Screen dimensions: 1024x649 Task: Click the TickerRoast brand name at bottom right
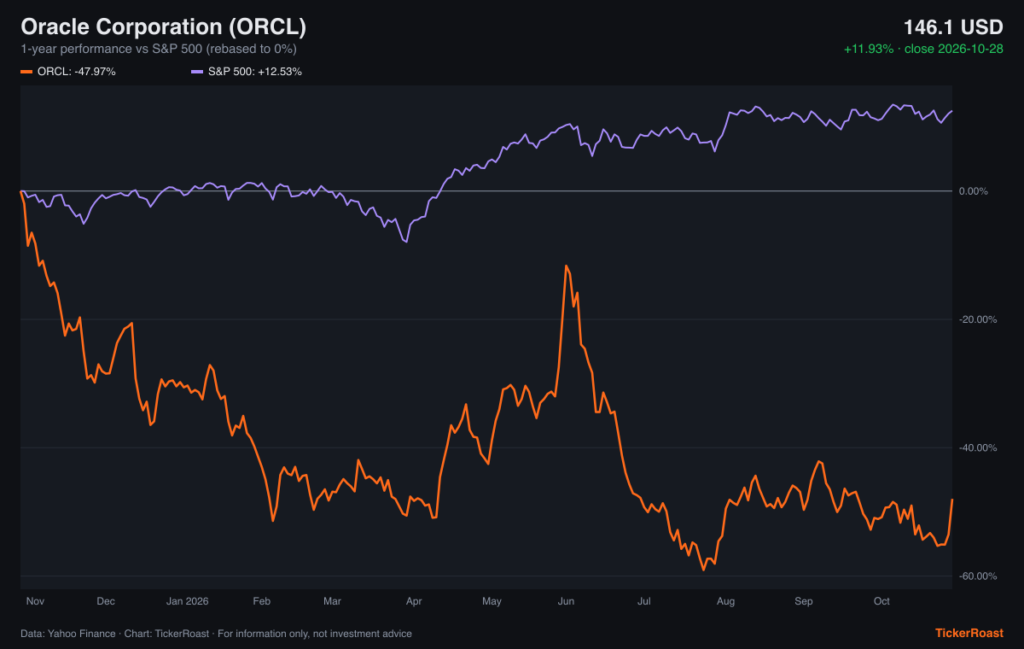(x=969, y=633)
